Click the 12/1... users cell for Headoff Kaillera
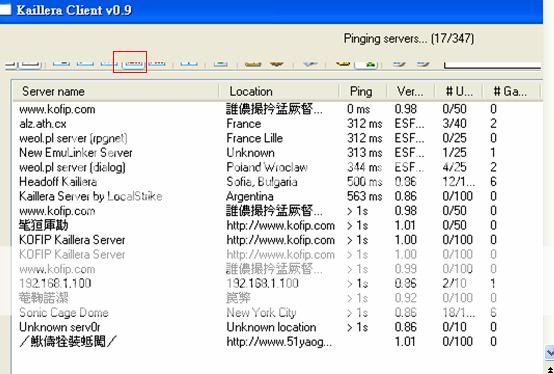The width and height of the screenshot is (554, 374). click(x=459, y=182)
